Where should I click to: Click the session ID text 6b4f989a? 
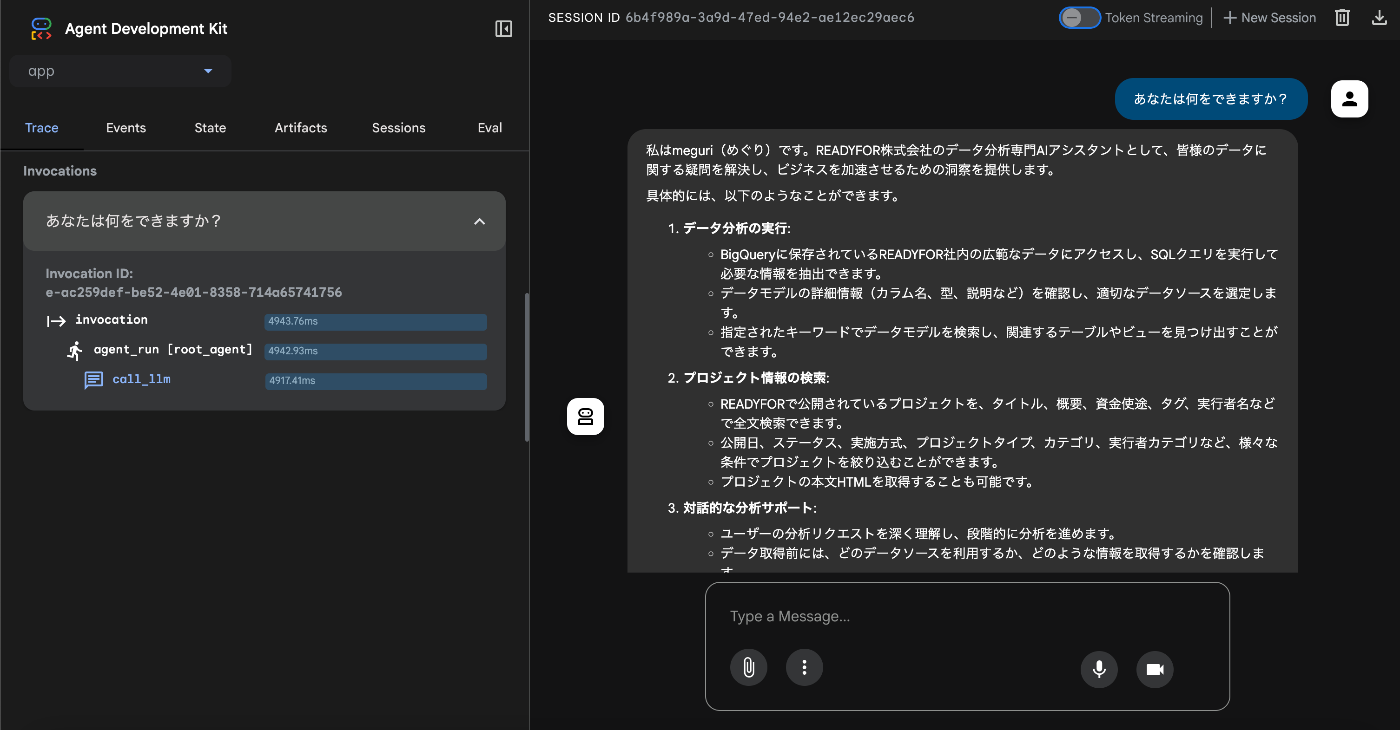769,18
